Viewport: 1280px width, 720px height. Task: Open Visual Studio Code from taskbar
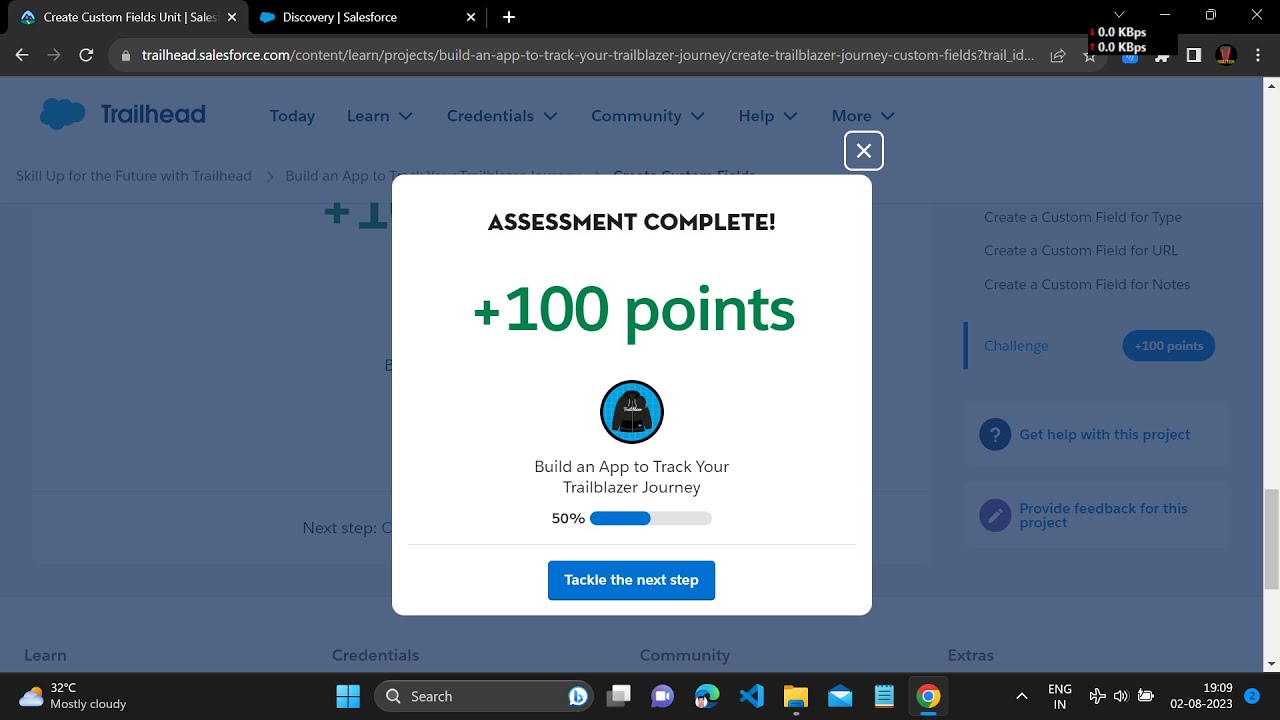pos(752,696)
